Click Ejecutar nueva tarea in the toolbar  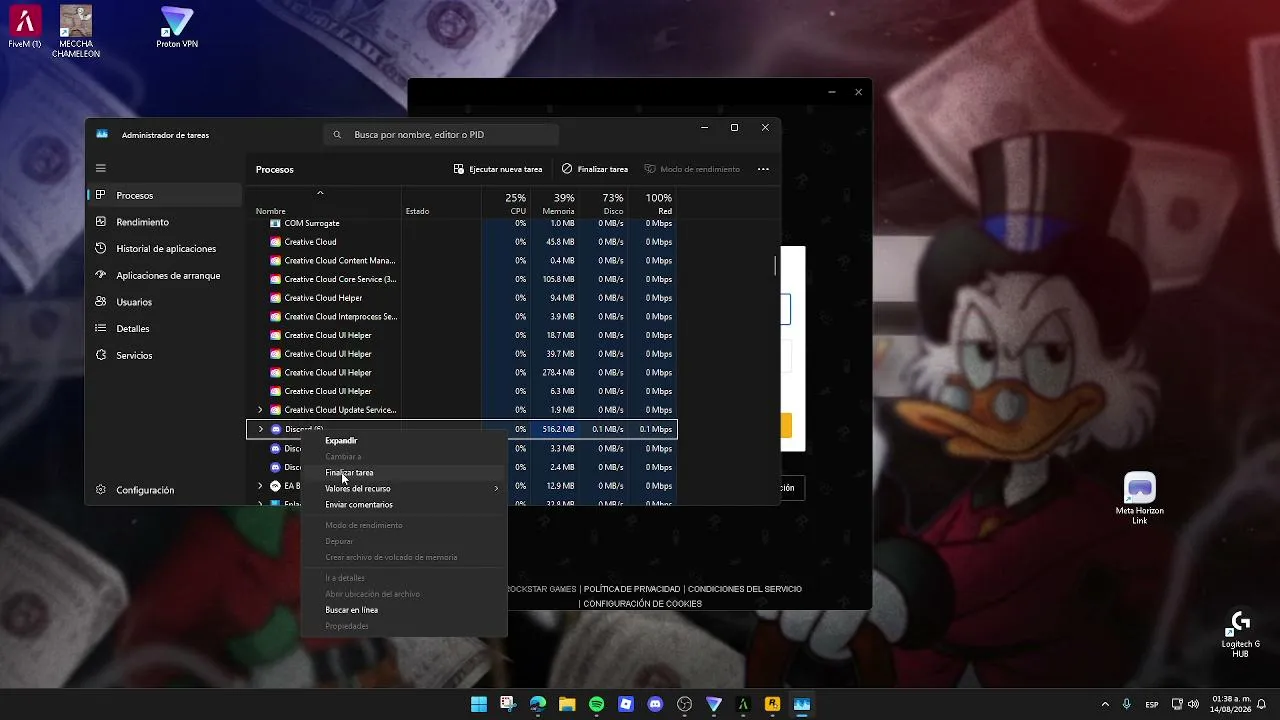click(498, 169)
